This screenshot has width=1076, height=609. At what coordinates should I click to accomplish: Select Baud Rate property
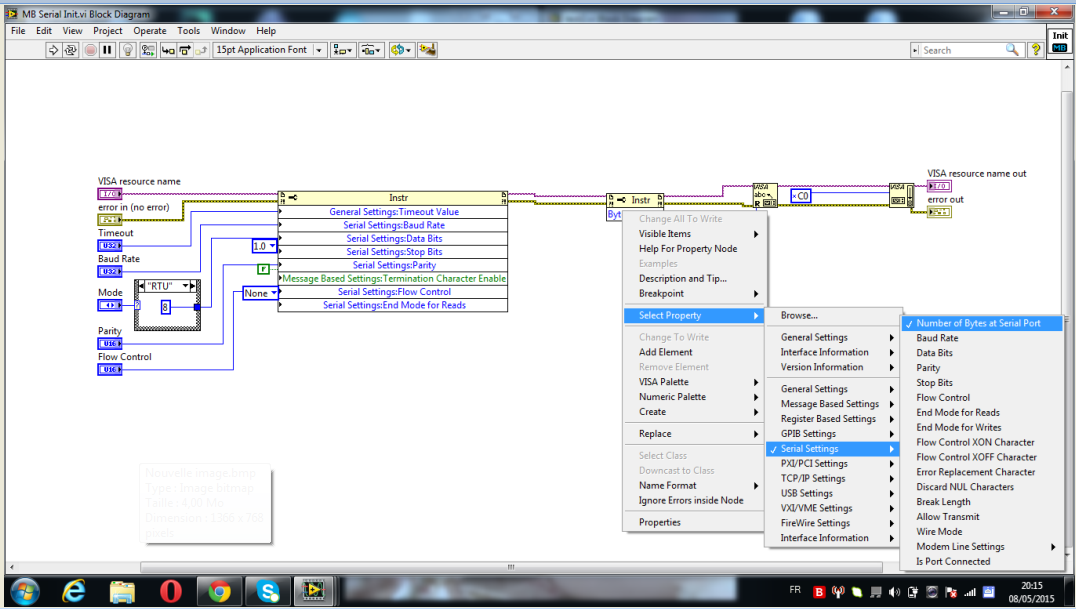point(982,338)
